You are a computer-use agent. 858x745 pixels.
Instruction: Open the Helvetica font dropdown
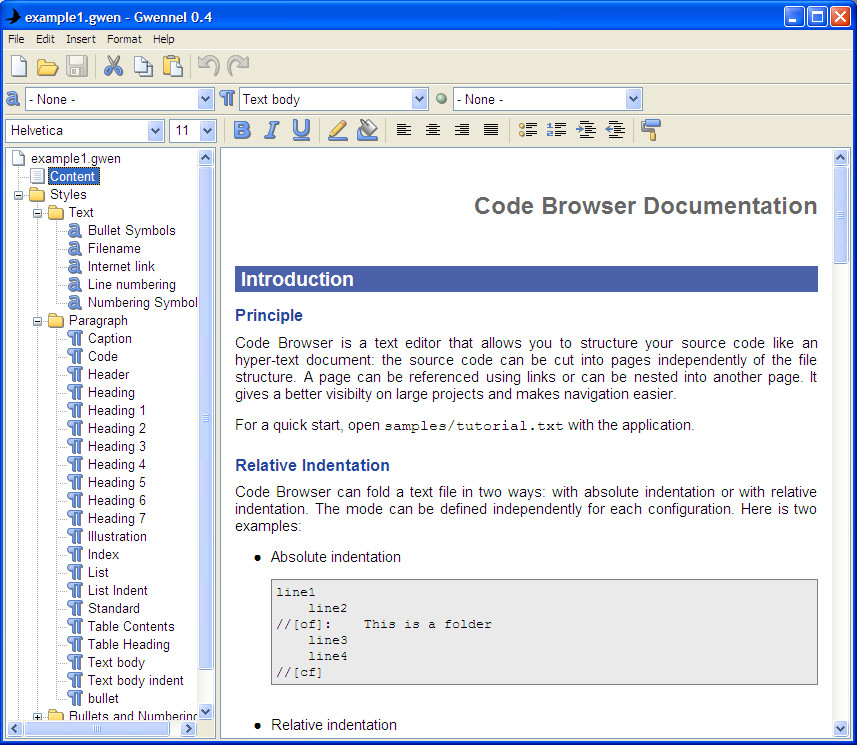tap(155, 131)
